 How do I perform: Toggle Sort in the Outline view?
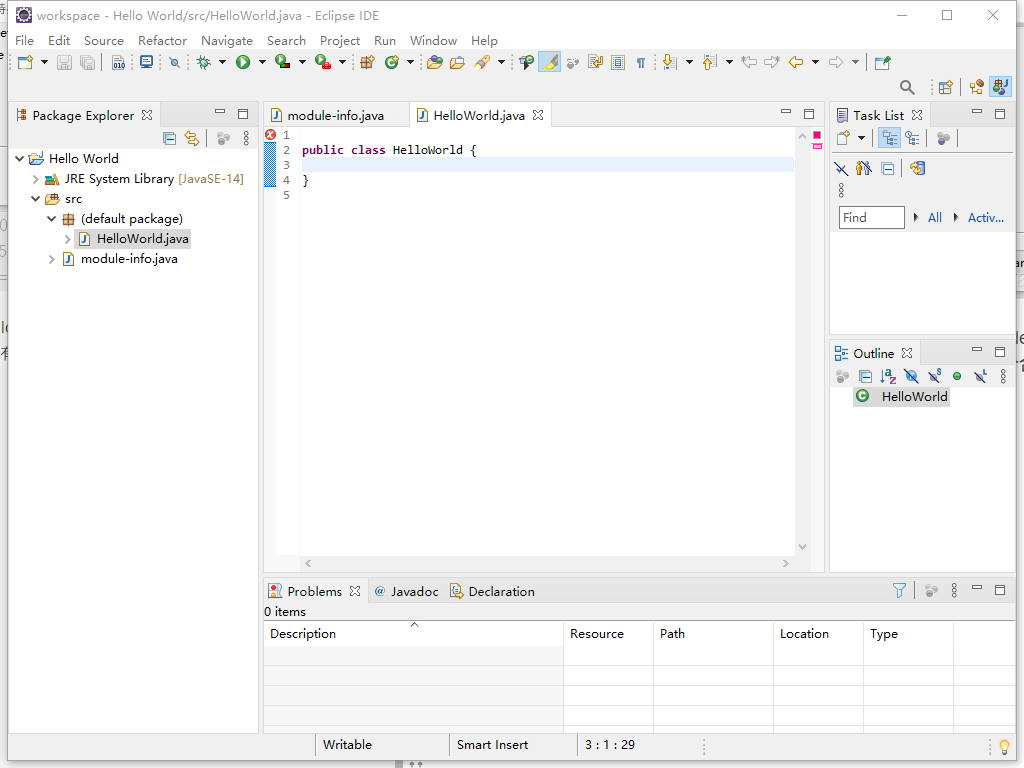click(x=888, y=376)
